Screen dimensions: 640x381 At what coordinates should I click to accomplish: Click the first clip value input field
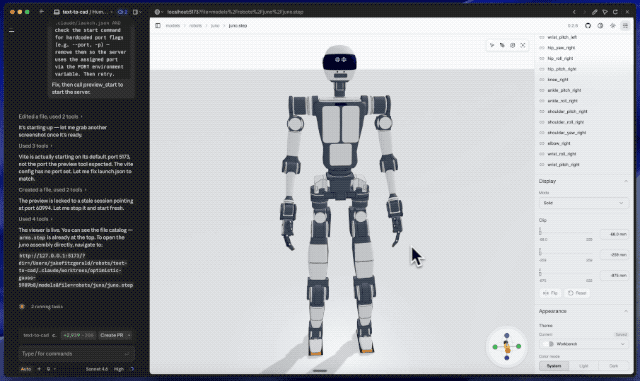coord(614,234)
